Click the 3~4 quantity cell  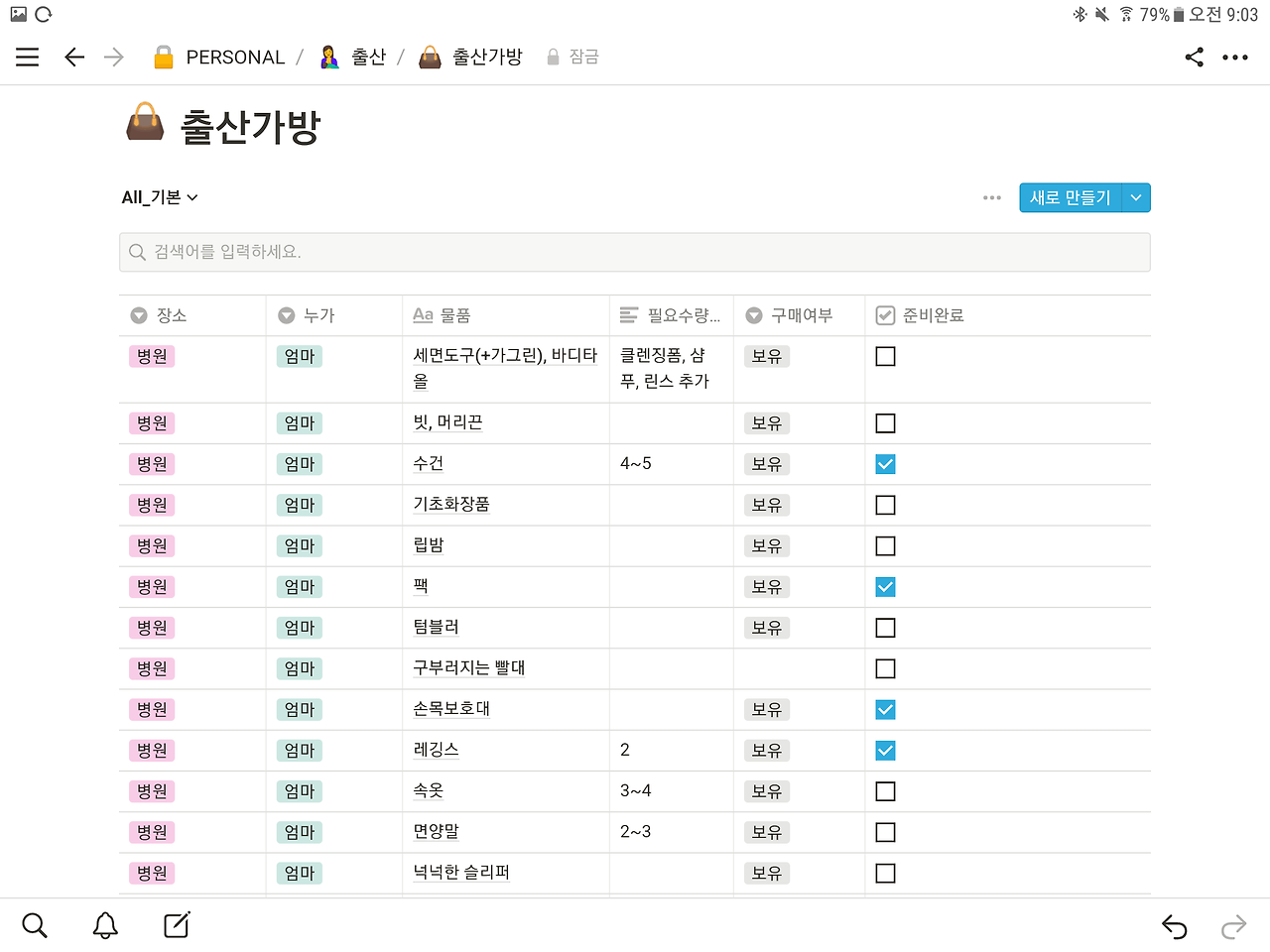tap(672, 791)
